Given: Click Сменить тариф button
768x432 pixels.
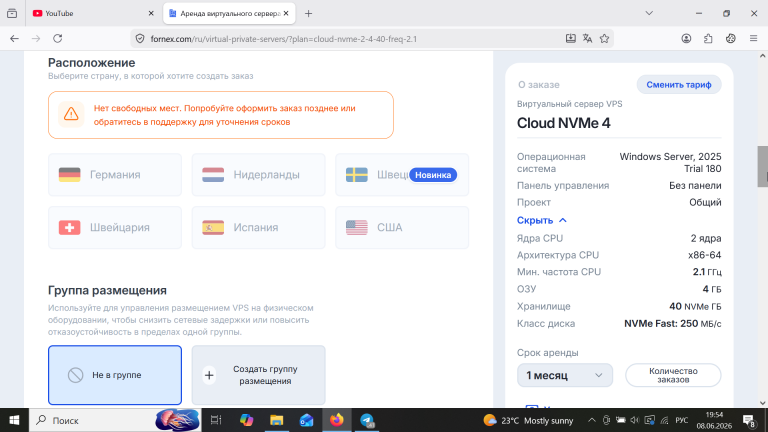Looking at the screenshot, I should coord(679,85).
